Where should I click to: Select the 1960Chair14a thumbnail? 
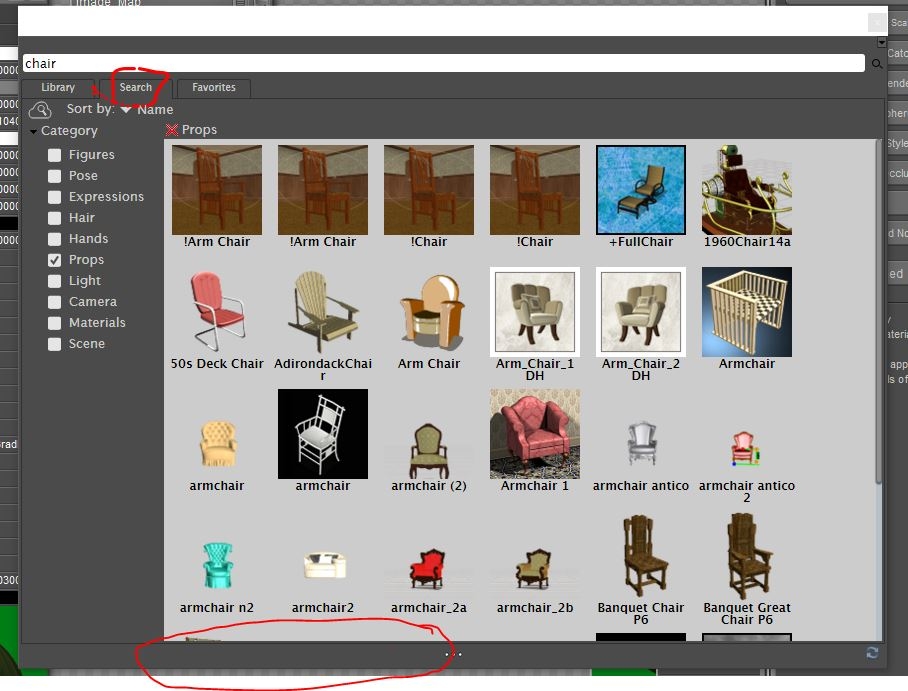746,190
